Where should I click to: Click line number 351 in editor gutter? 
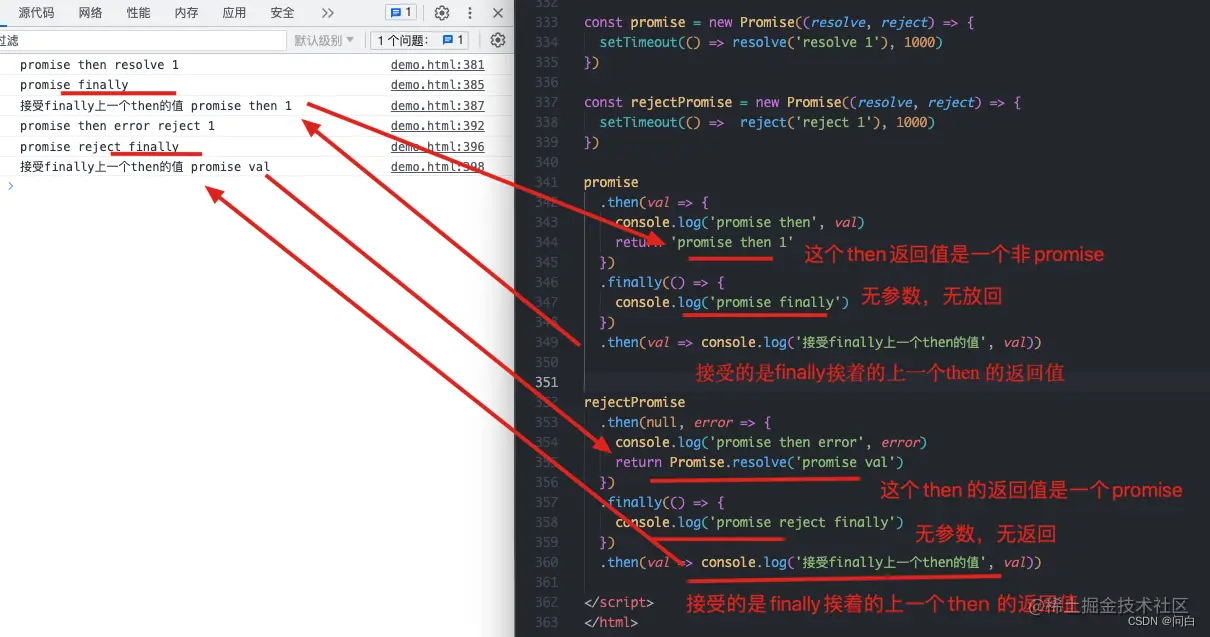(x=547, y=382)
